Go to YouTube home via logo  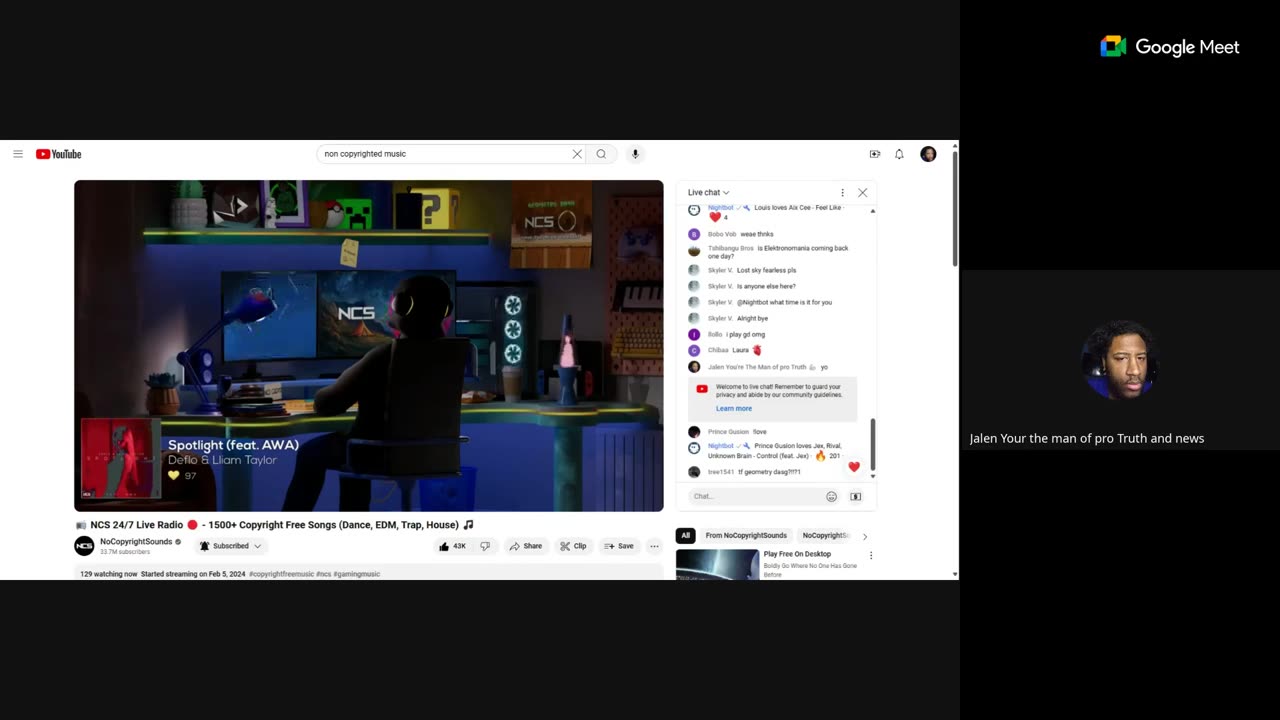point(58,154)
